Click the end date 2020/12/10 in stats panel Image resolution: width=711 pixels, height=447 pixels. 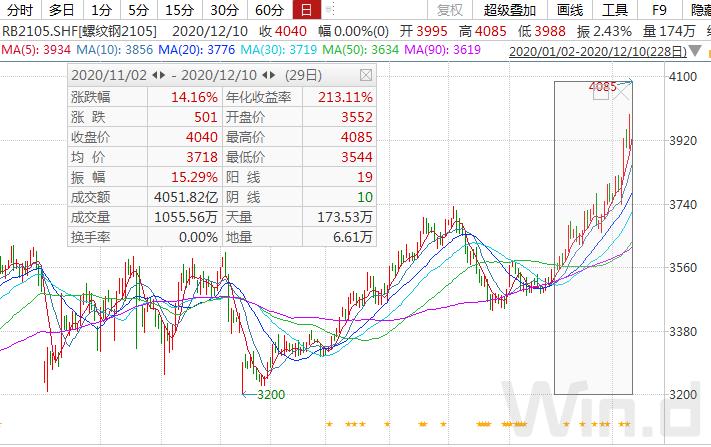(219, 75)
